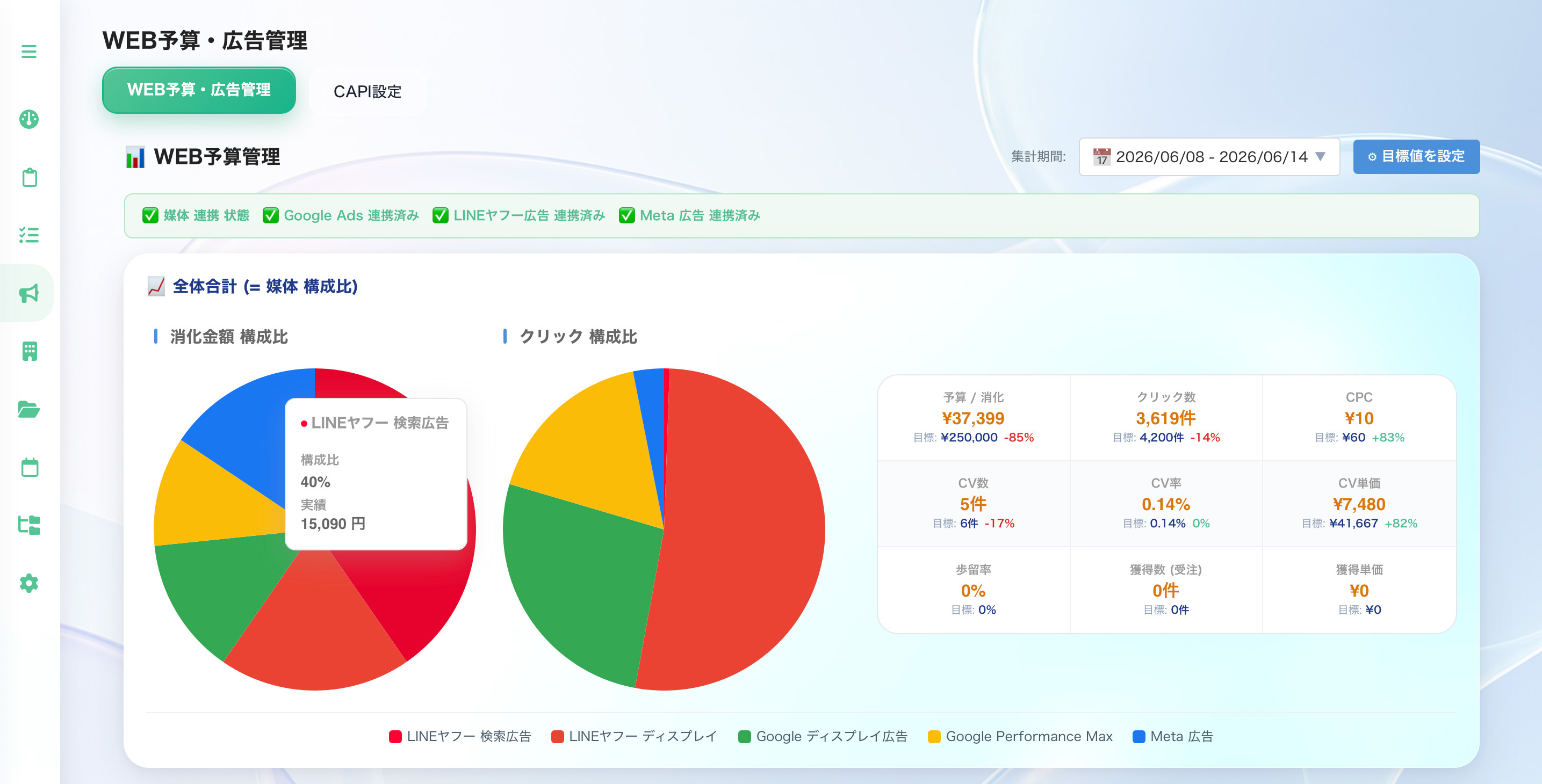This screenshot has width=1542, height=784.
Task: Open the folder tree icon in sidebar
Action: pos(28,526)
